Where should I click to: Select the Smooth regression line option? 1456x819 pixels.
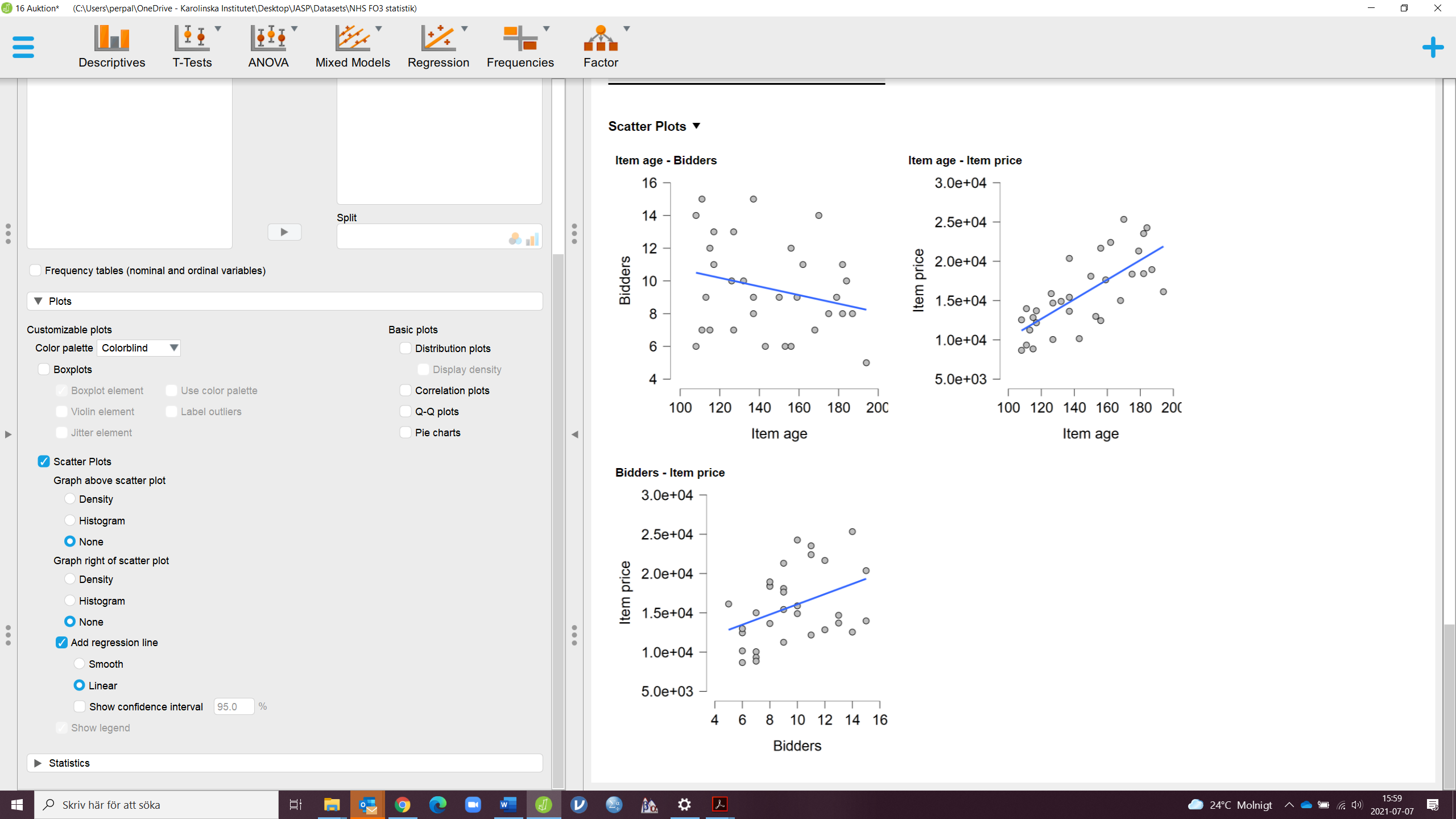coord(79,664)
